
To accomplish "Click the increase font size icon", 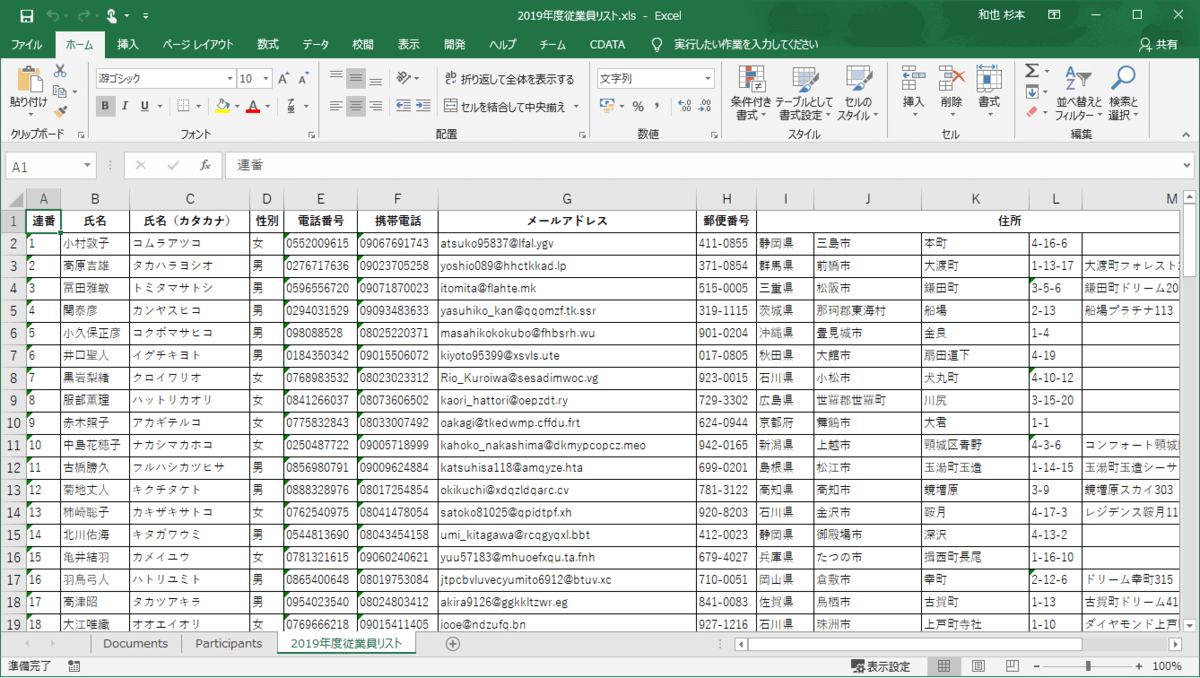I will [x=284, y=78].
